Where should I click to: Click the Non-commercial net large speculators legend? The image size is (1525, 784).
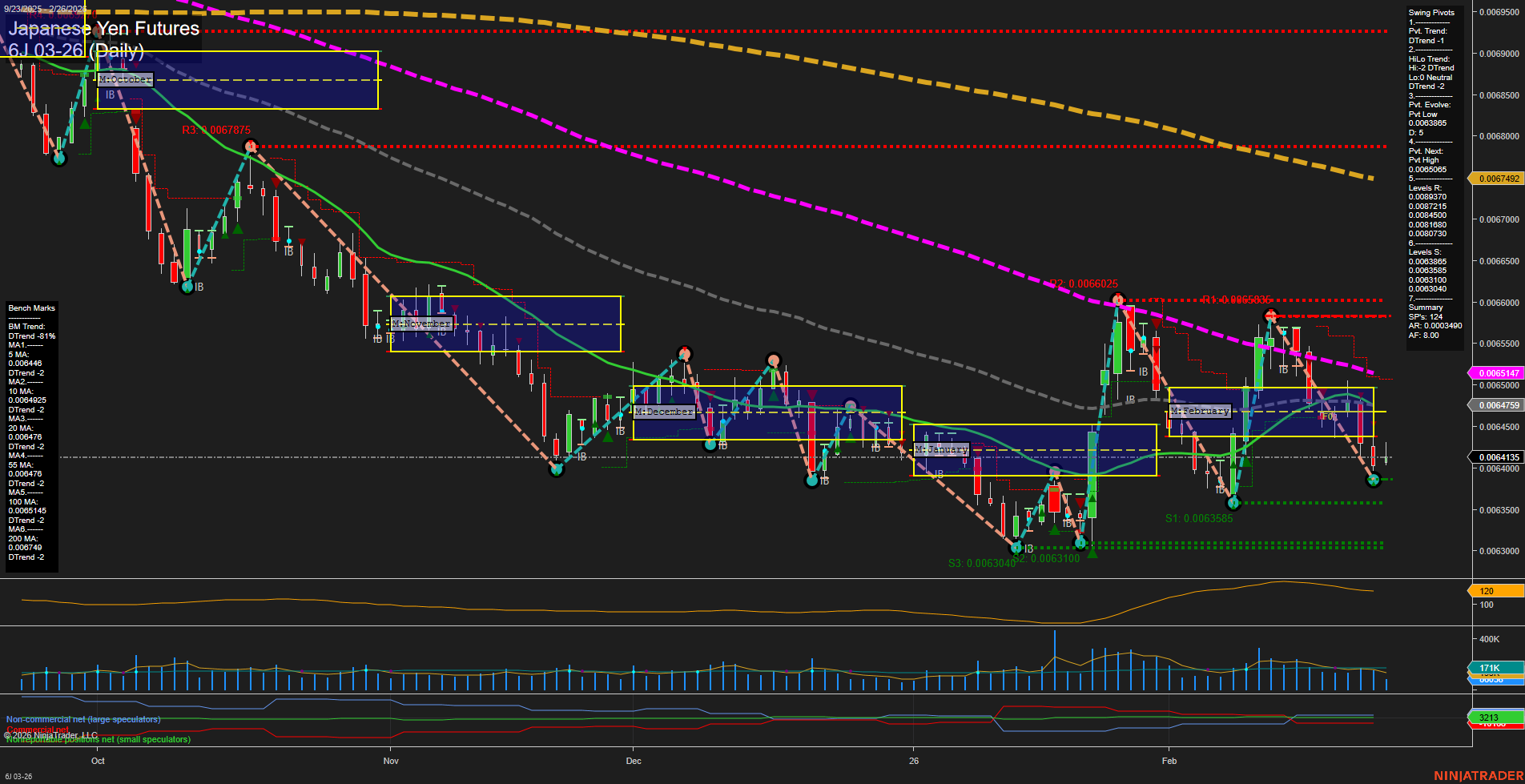[82, 719]
